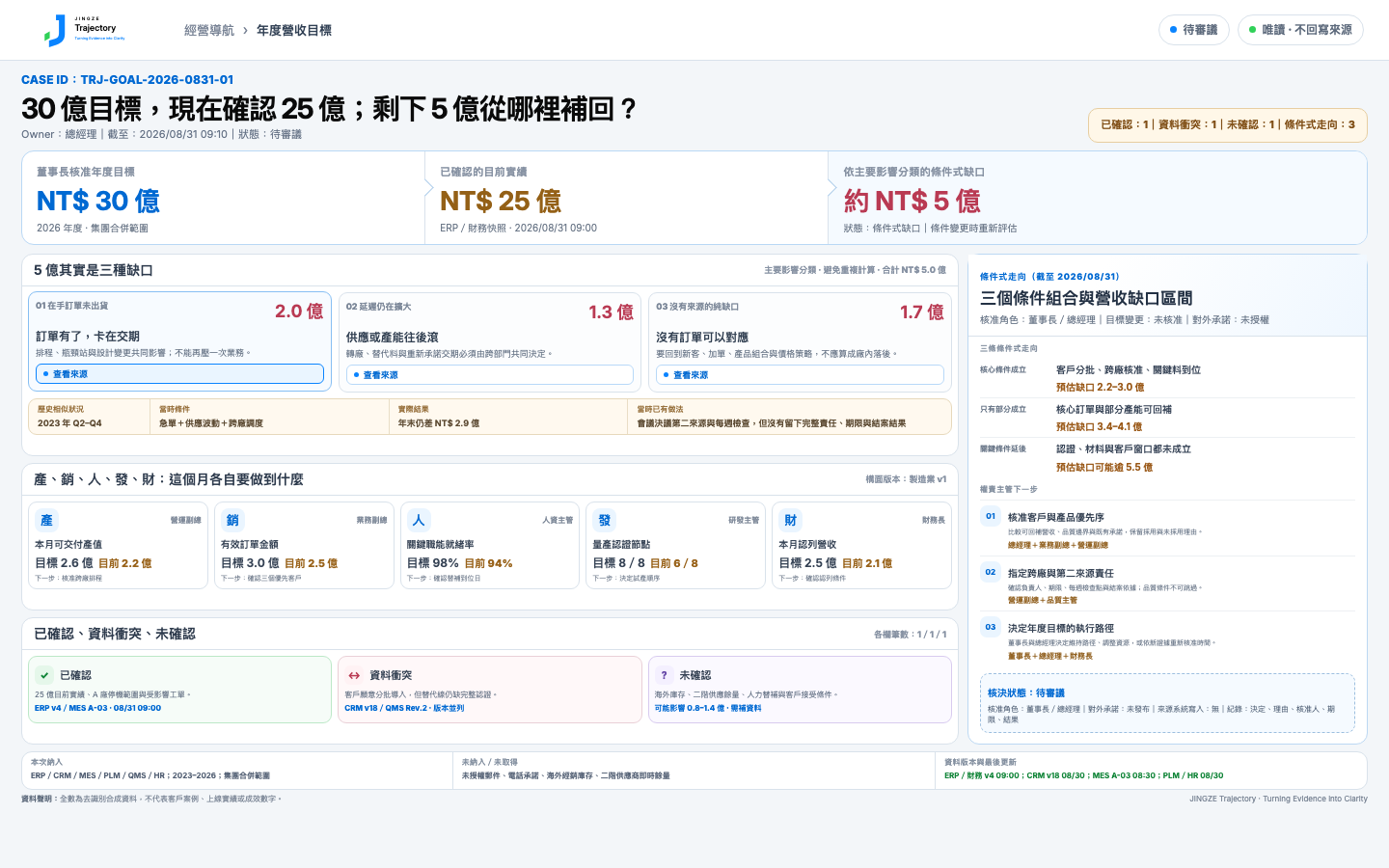This screenshot has height=868, width=1389.
Task: Open 經營導航 breadcrumb link
Action: click(209, 31)
